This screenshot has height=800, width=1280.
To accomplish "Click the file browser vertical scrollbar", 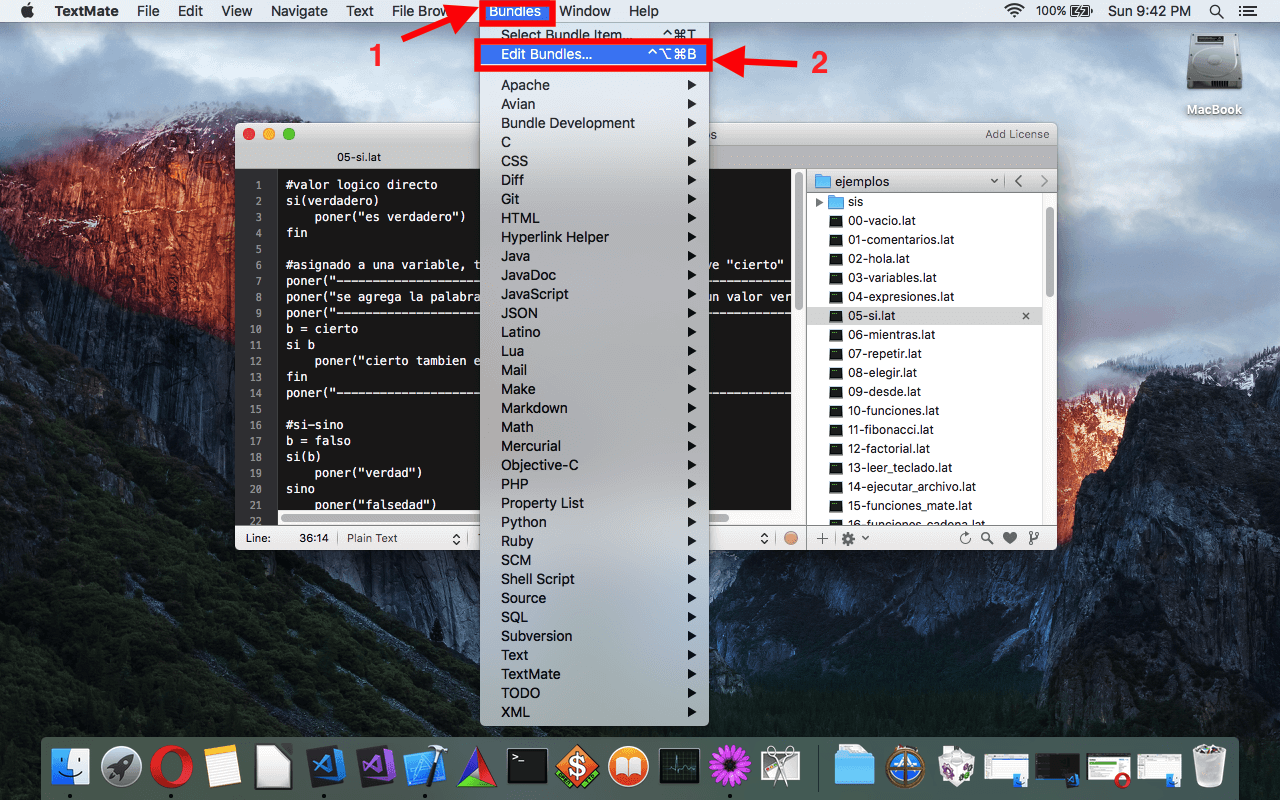I will point(1050,252).
